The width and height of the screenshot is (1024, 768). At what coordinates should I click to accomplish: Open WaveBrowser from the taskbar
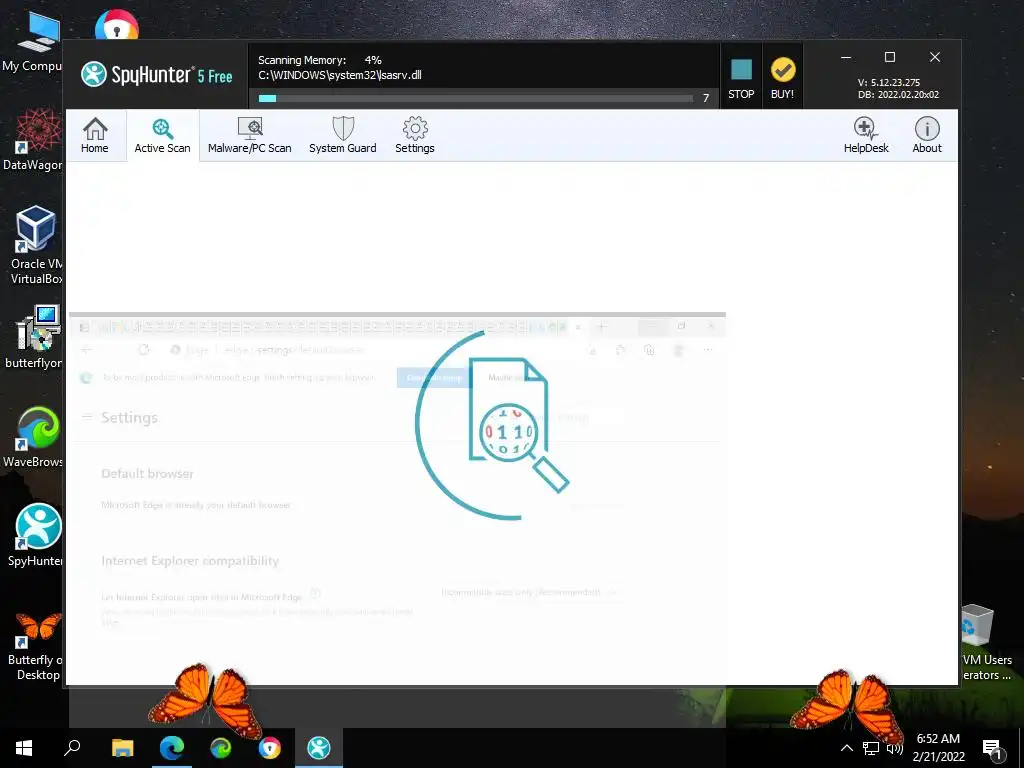221,748
